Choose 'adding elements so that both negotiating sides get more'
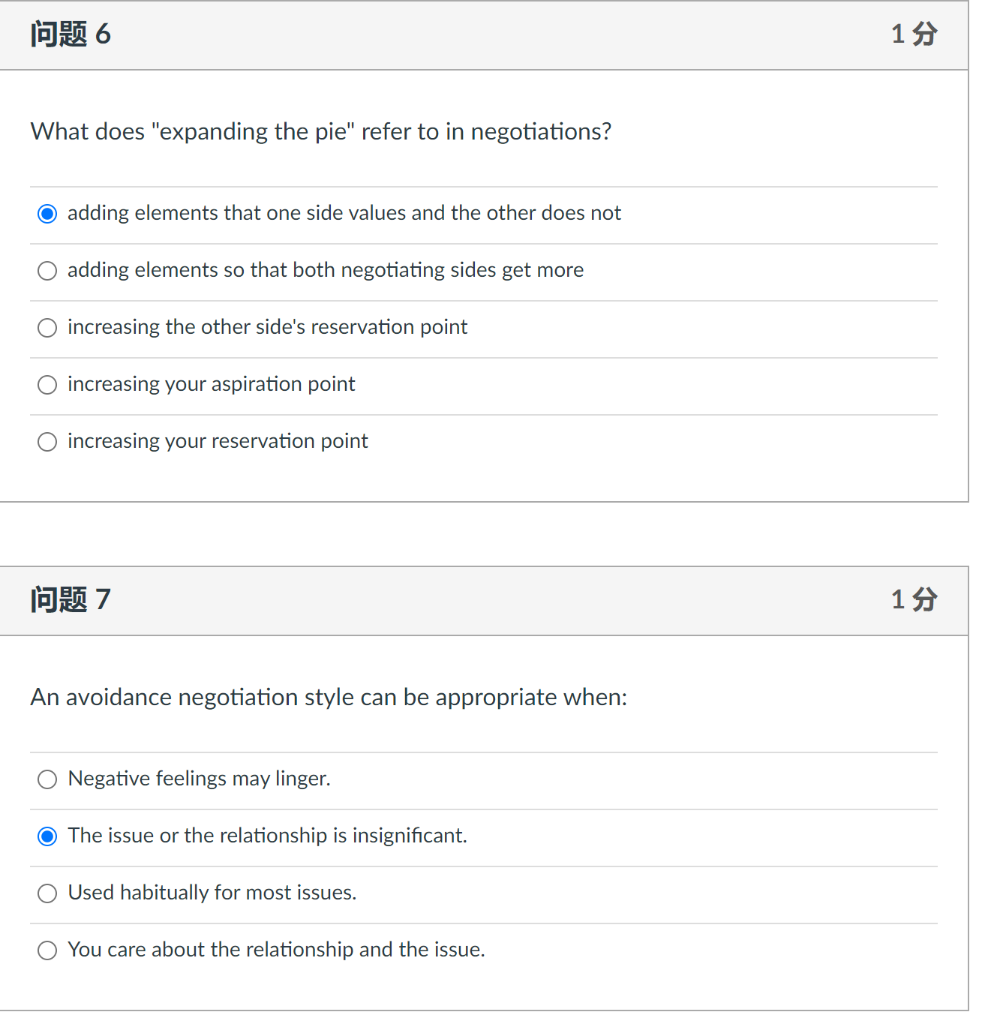Viewport: 994px width, 1024px height. click(x=47, y=271)
